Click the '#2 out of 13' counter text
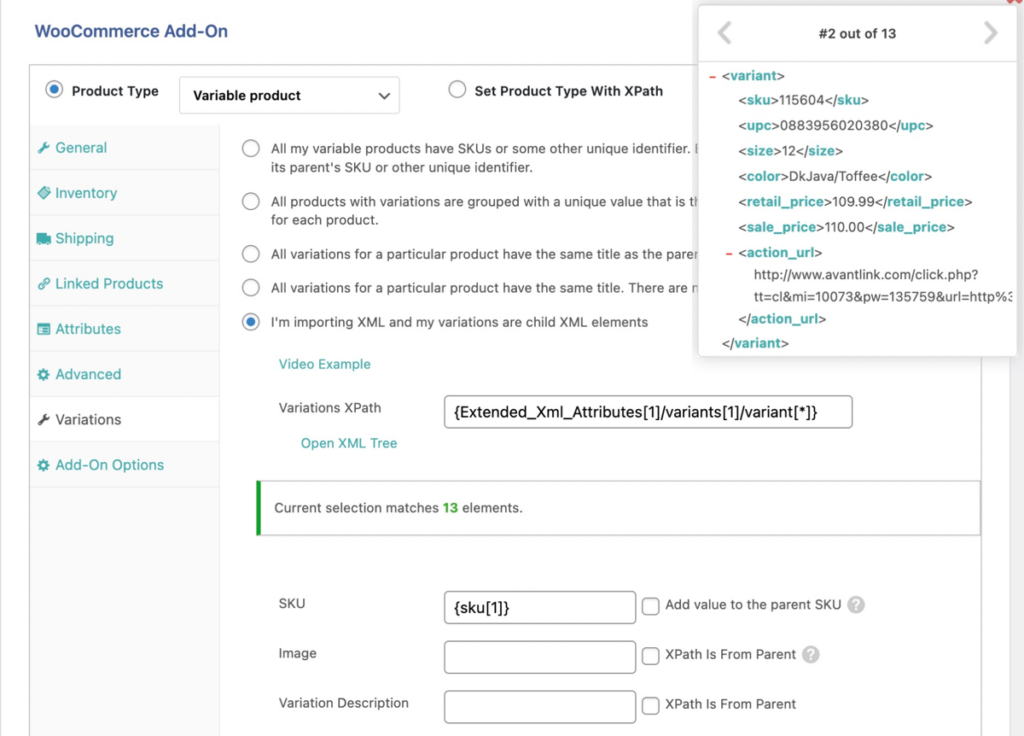The image size is (1024, 736). pos(857,34)
